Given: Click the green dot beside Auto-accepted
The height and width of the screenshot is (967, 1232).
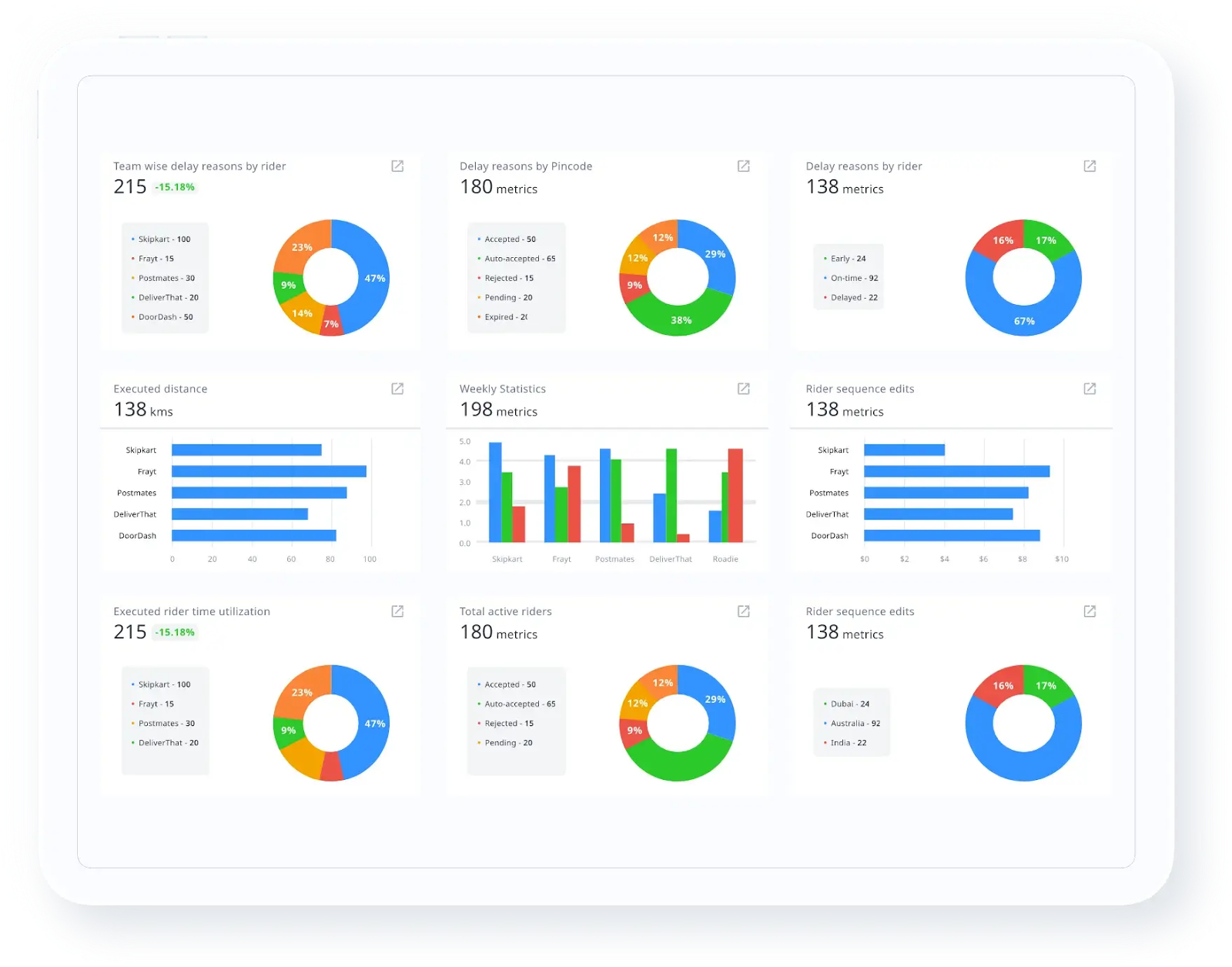Looking at the screenshot, I should click(x=479, y=259).
